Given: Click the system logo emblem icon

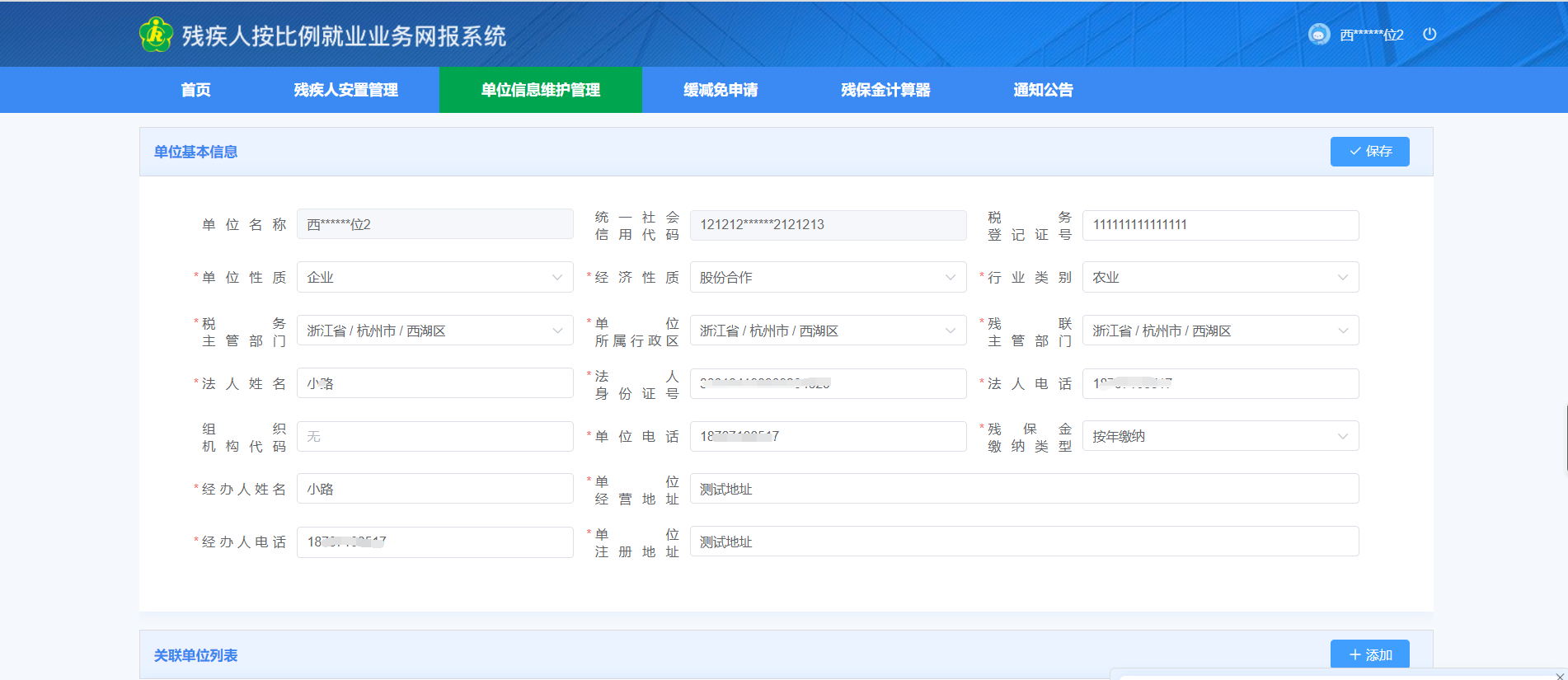Looking at the screenshot, I should point(156,35).
